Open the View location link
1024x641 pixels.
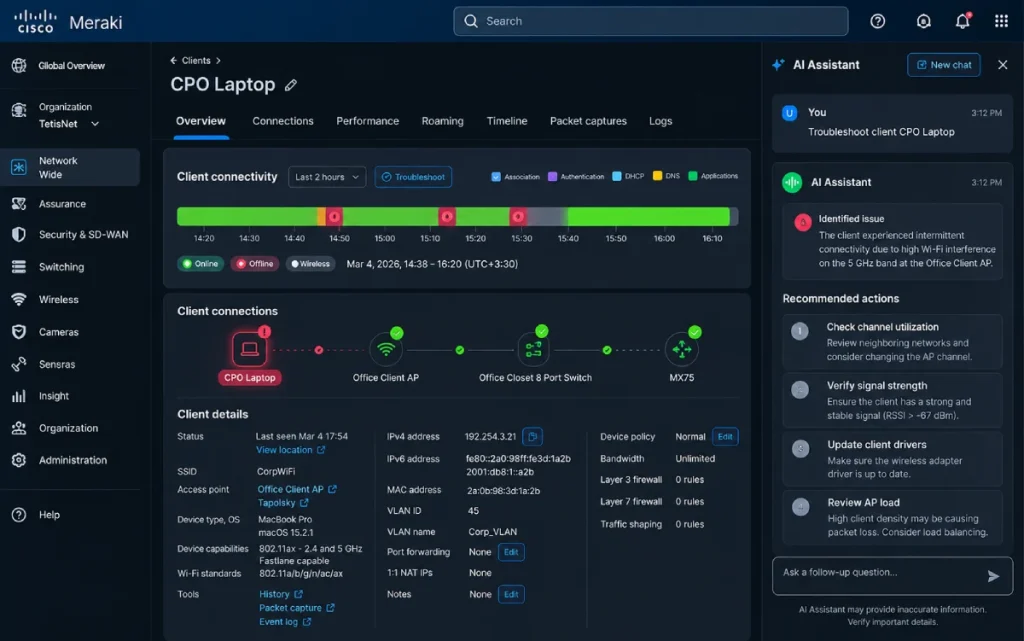tap(291, 450)
